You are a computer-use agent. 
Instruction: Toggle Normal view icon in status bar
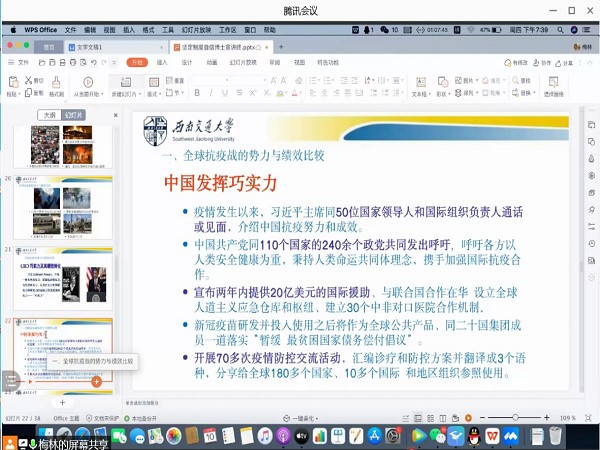pyautogui.click(x=418, y=418)
